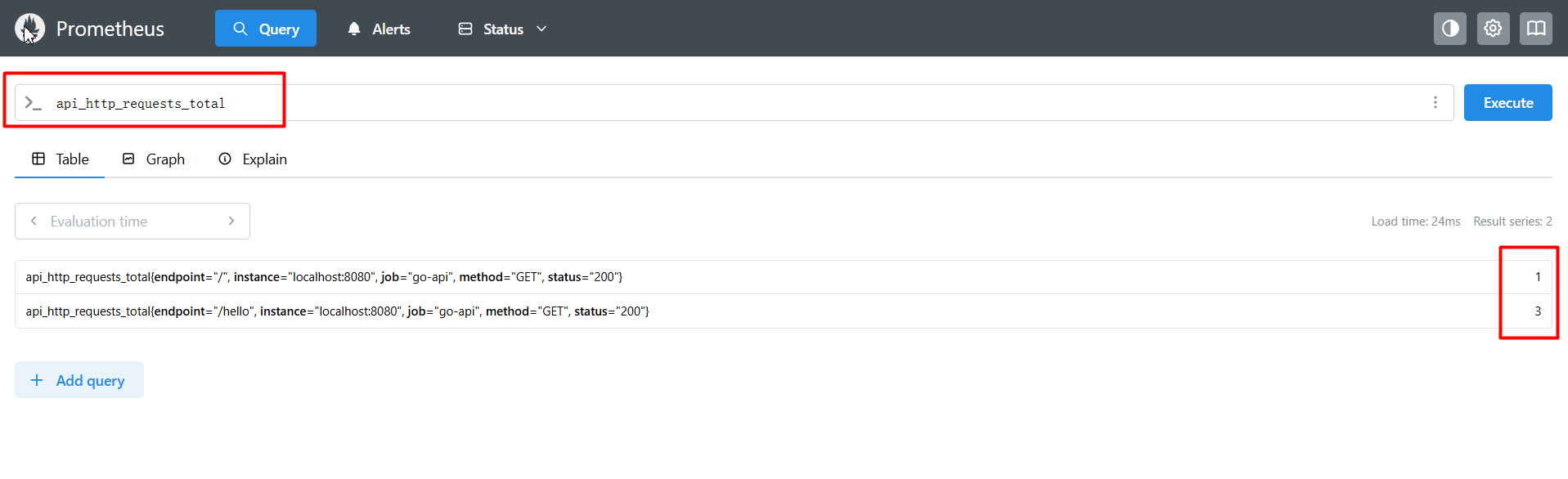
Task: Switch to the Graph tab
Action: (154, 159)
